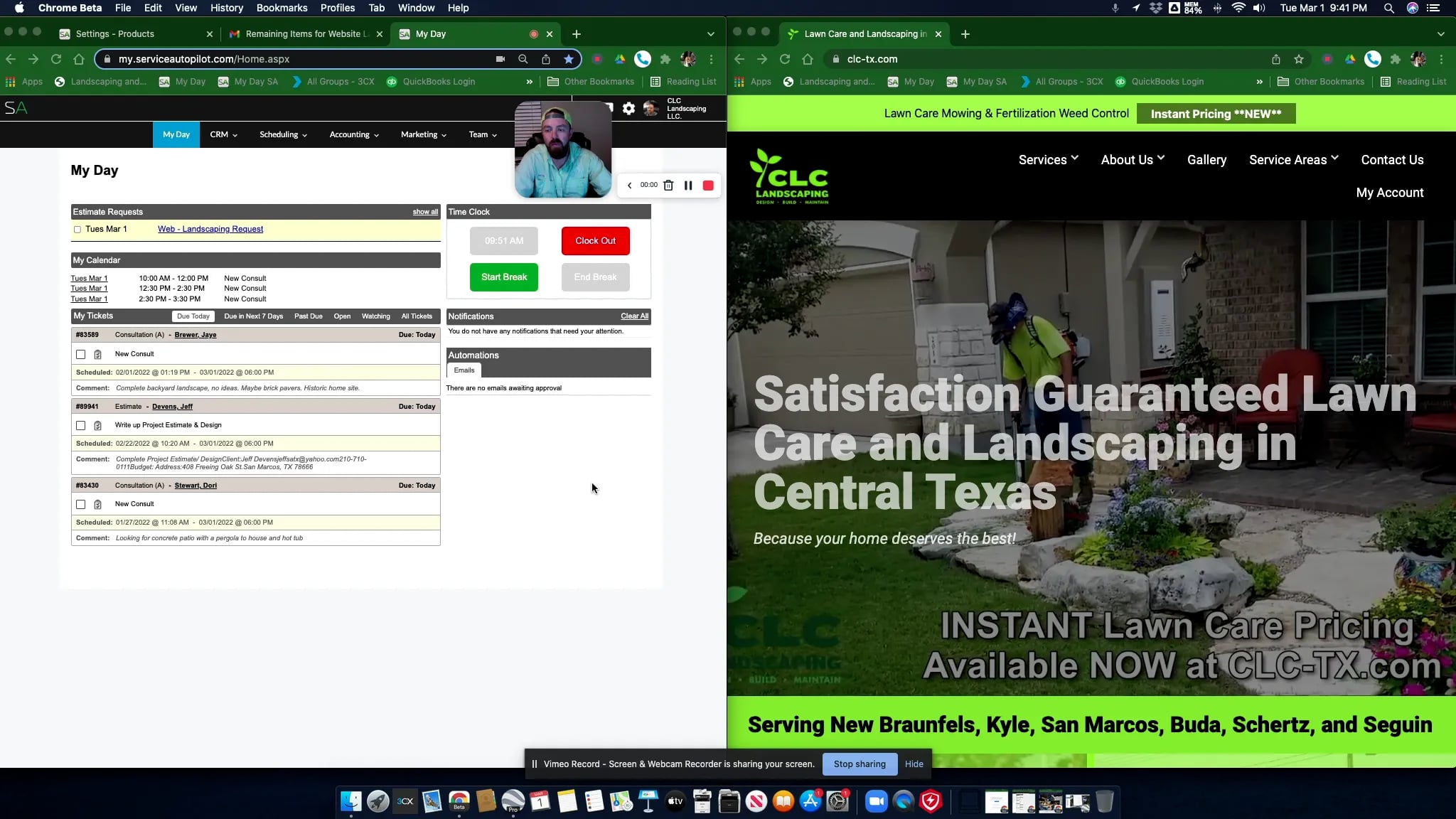Expand the Scheduling menu
Viewport: 1456px width, 819px height.
tap(283, 134)
